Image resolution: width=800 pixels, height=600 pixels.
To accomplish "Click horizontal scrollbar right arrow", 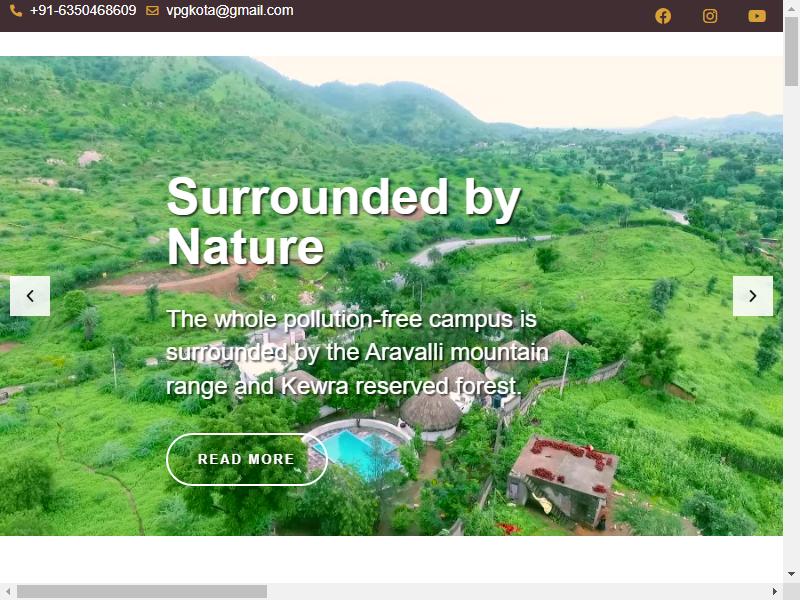I will tap(775, 591).
